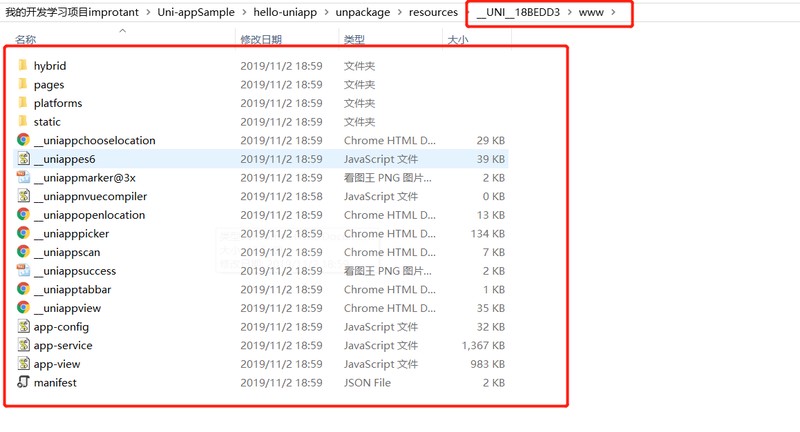
Task: Navigate to resources breadcrumb segment
Action: (x=433, y=12)
